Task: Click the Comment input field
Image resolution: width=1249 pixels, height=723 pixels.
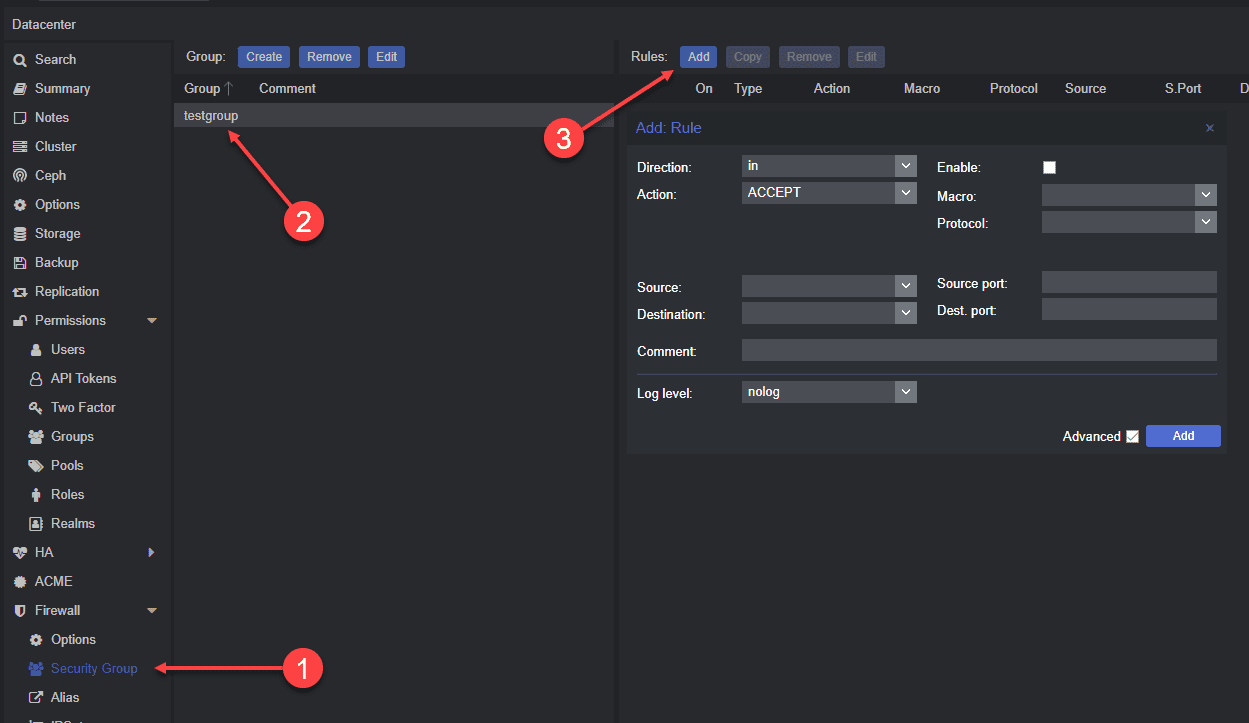Action: 979,350
